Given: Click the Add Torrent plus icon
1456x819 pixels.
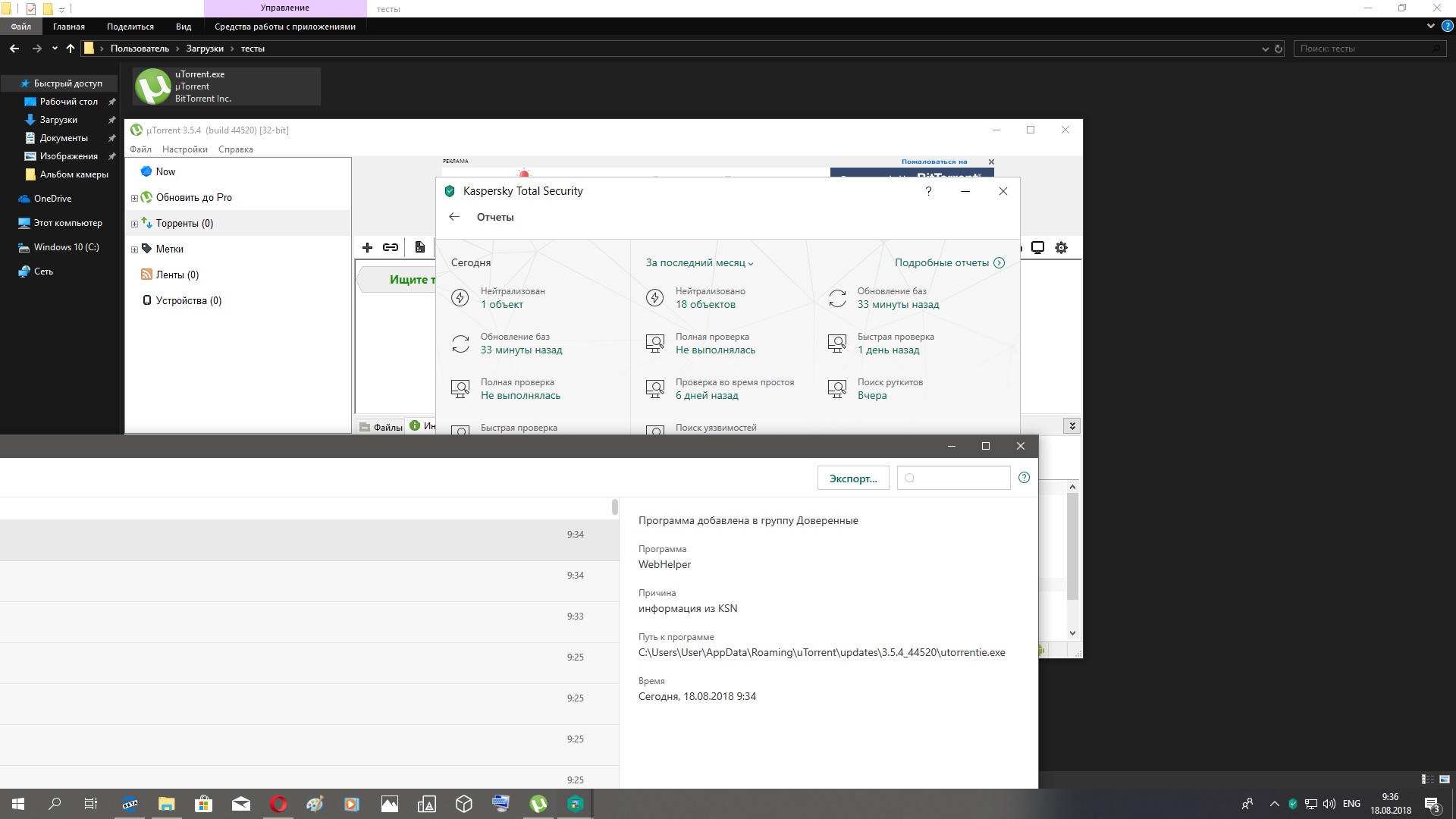Looking at the screenshot, I should pos(367,247).
